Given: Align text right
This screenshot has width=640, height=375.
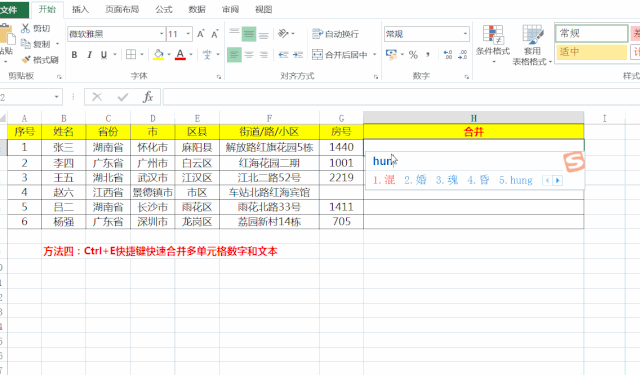Looking at the screenshot, I should tap(264, 54).
